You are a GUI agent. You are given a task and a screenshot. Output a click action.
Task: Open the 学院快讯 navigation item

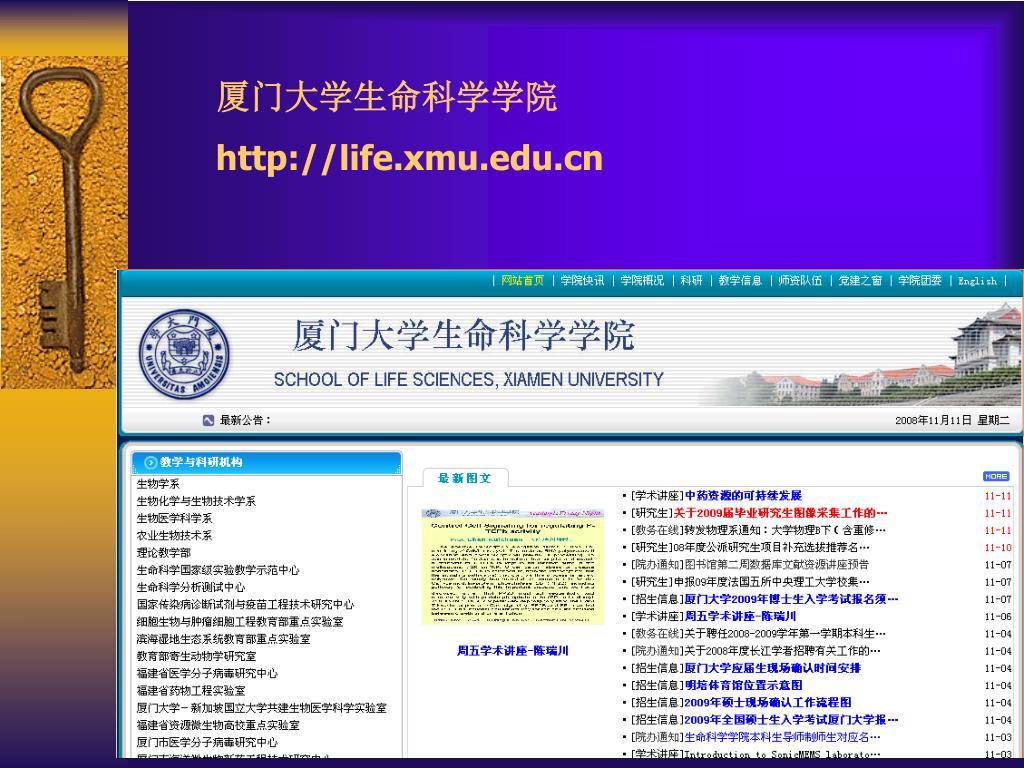[x=582, y=280]
